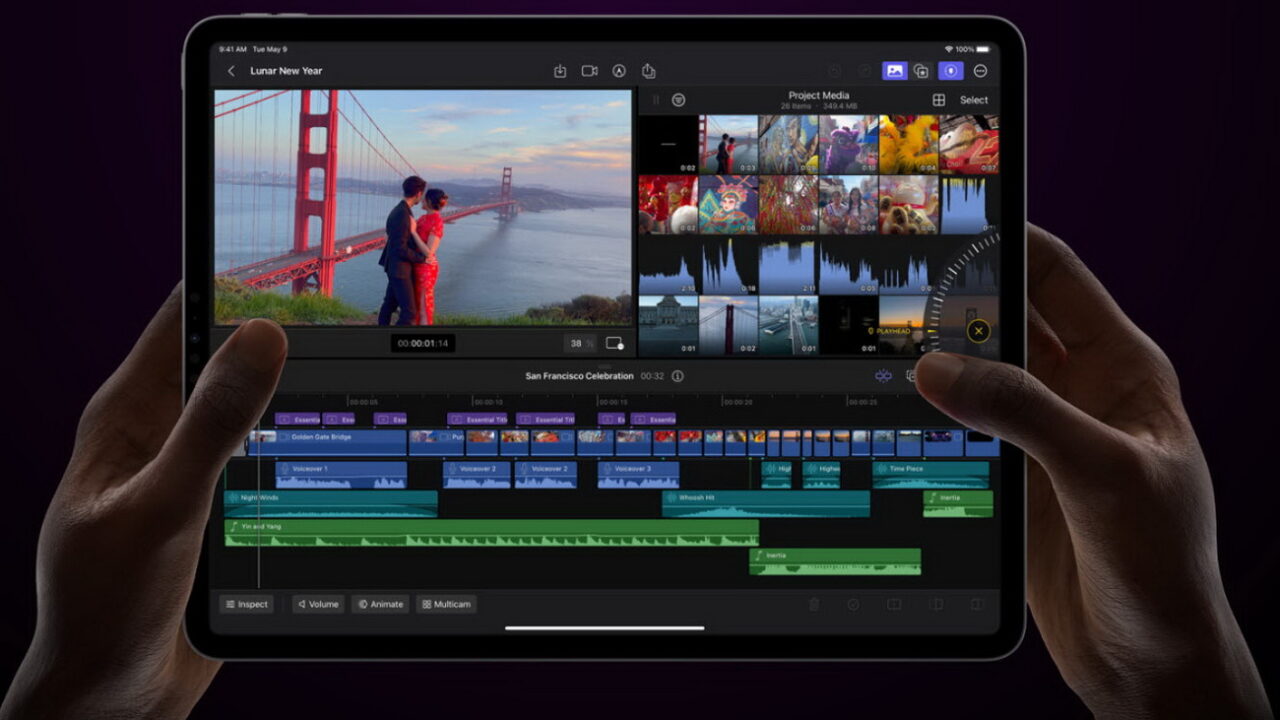Select the first black clip thumbnail 0:02
1280x720 pixels.
click(668, 145)
